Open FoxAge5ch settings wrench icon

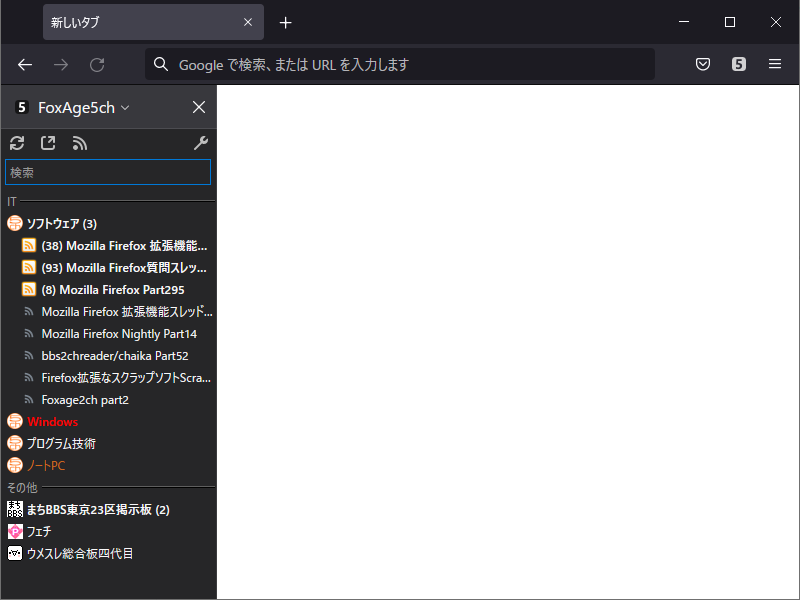click(x=201, y=143)
